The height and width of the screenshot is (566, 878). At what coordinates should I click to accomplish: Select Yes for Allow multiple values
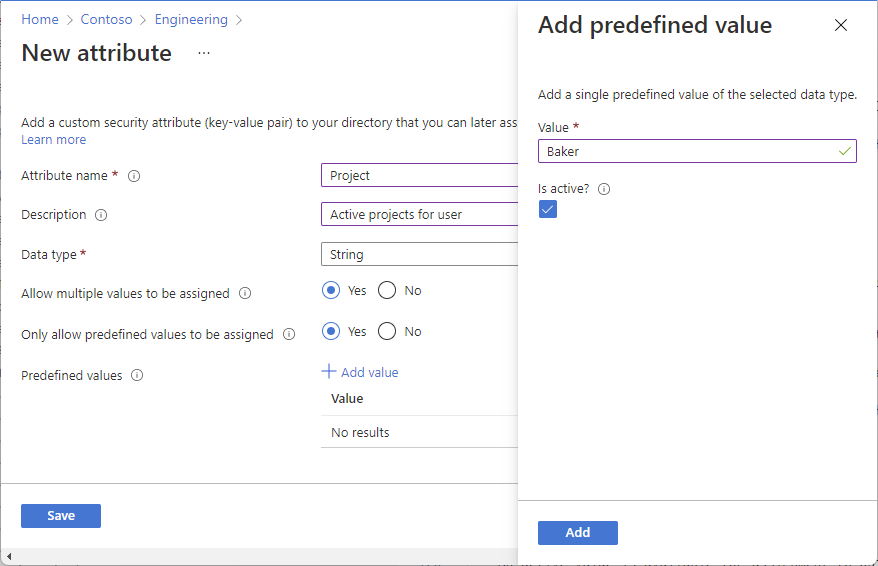tap(331, 291)
